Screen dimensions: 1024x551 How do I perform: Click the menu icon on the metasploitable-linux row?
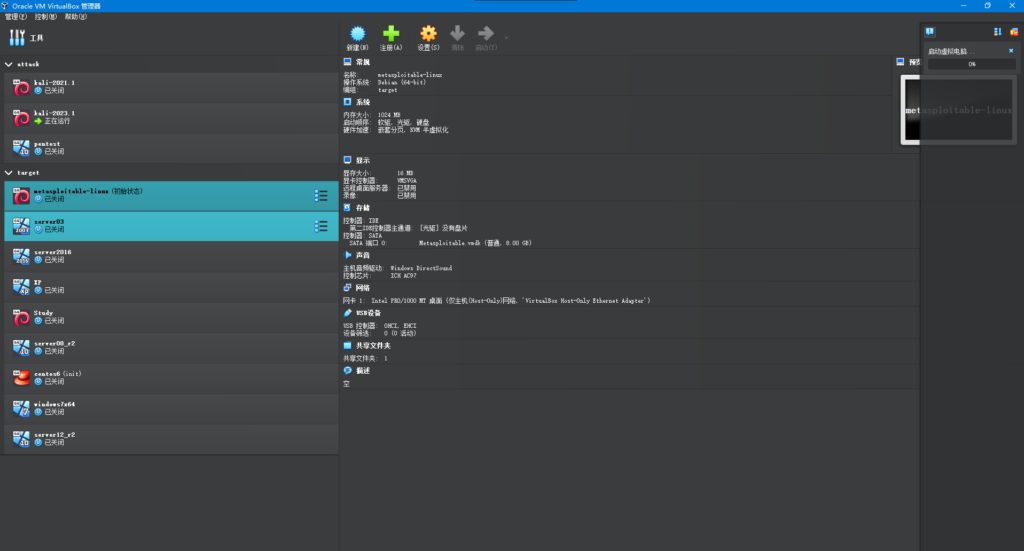tap(321, 195)
